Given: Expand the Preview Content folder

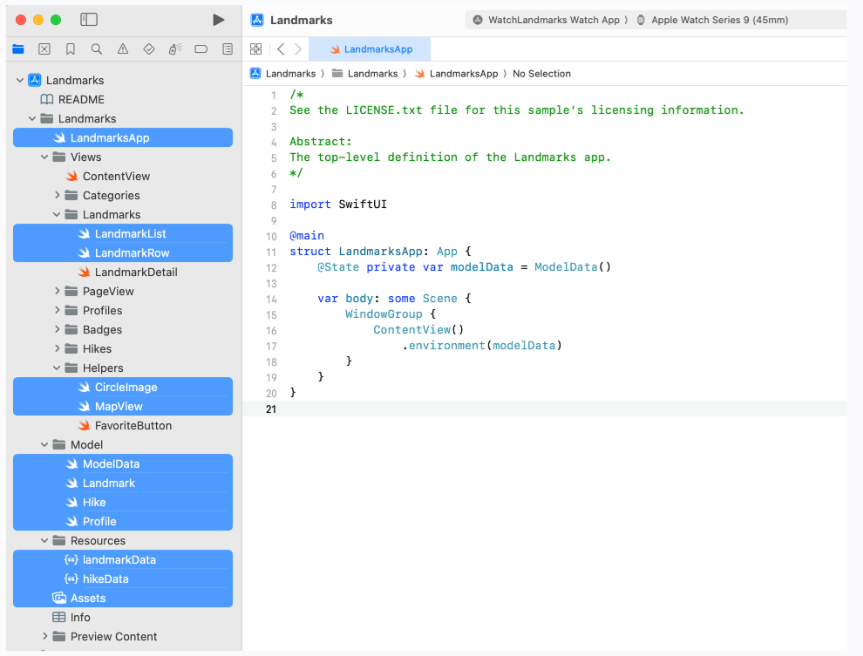Looking at the screenshot, I should point(45,637).
